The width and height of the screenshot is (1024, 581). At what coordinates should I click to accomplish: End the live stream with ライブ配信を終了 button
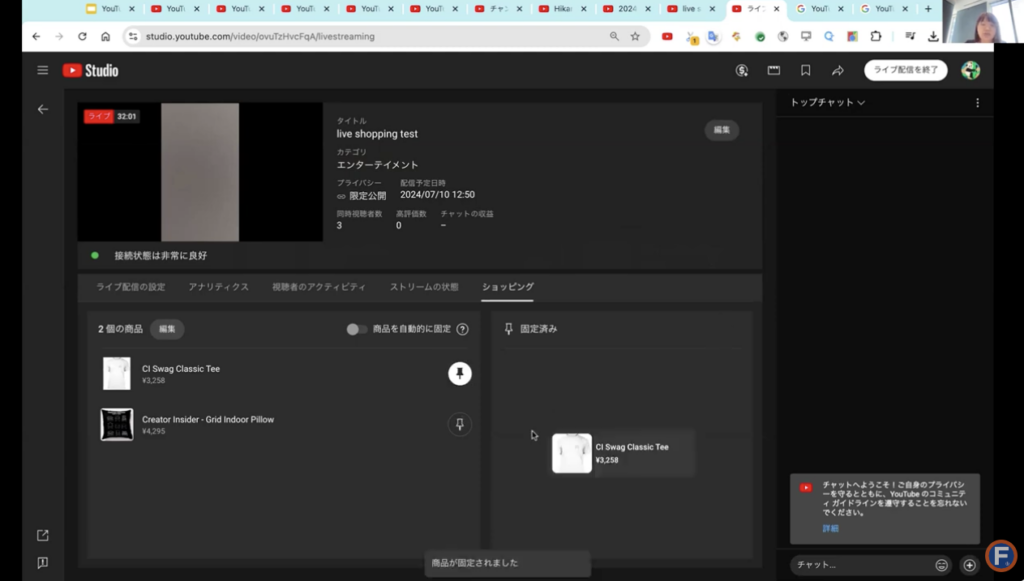[x=905, y=70]
